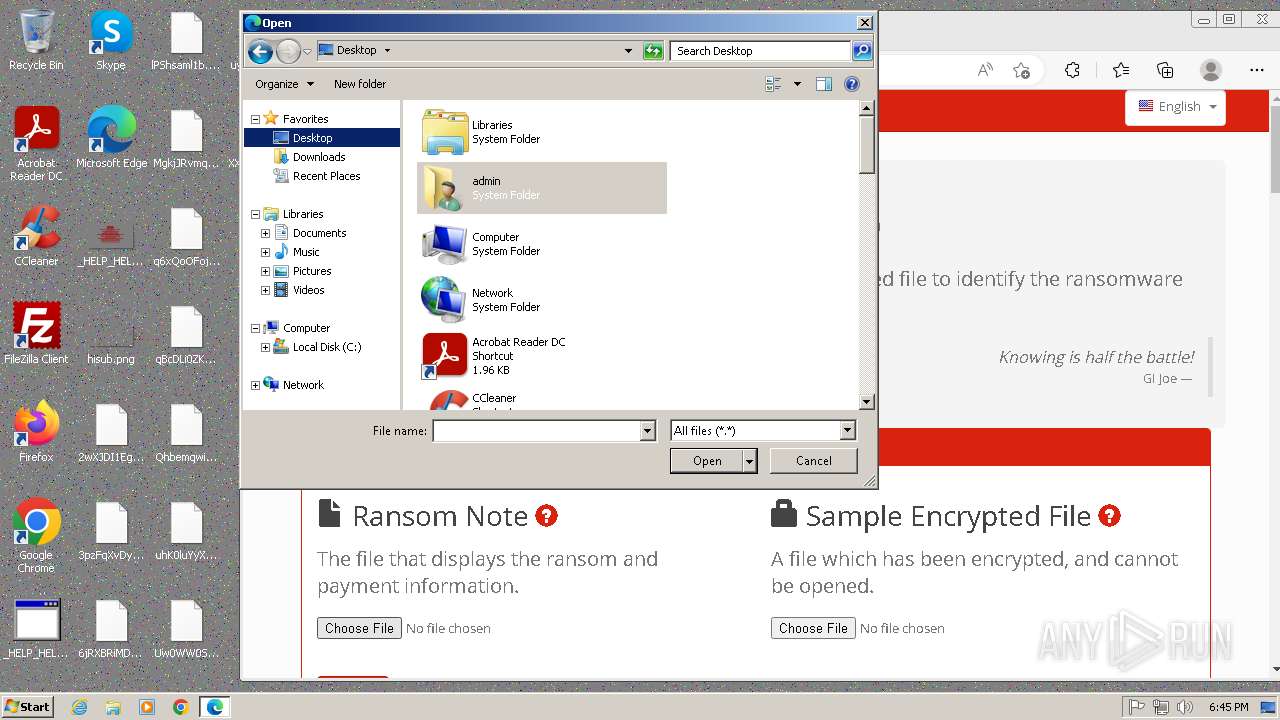Open the Organize menu

[x=284, y=84]
